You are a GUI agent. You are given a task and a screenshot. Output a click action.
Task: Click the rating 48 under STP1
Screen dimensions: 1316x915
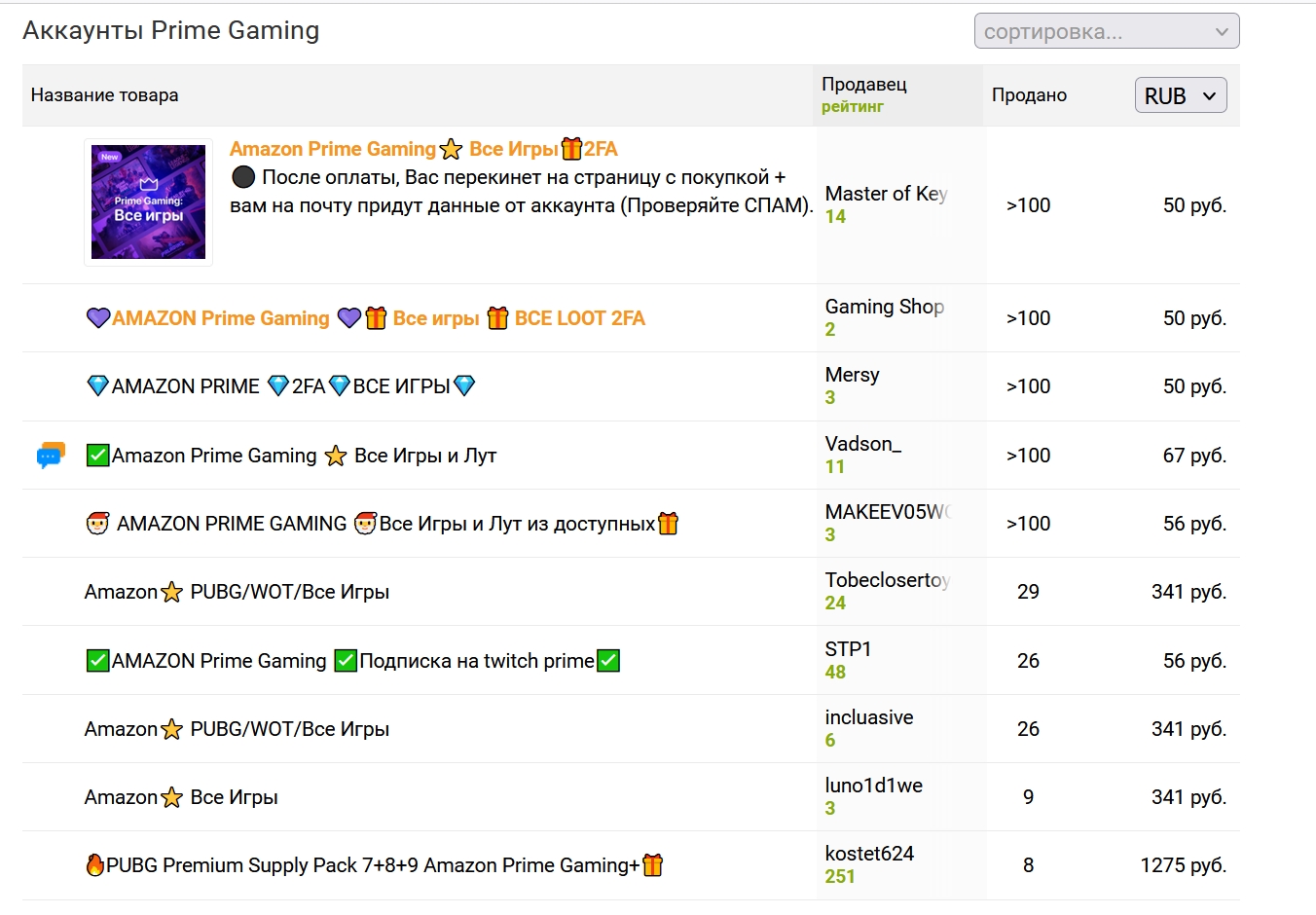click(x=835, y=673)
